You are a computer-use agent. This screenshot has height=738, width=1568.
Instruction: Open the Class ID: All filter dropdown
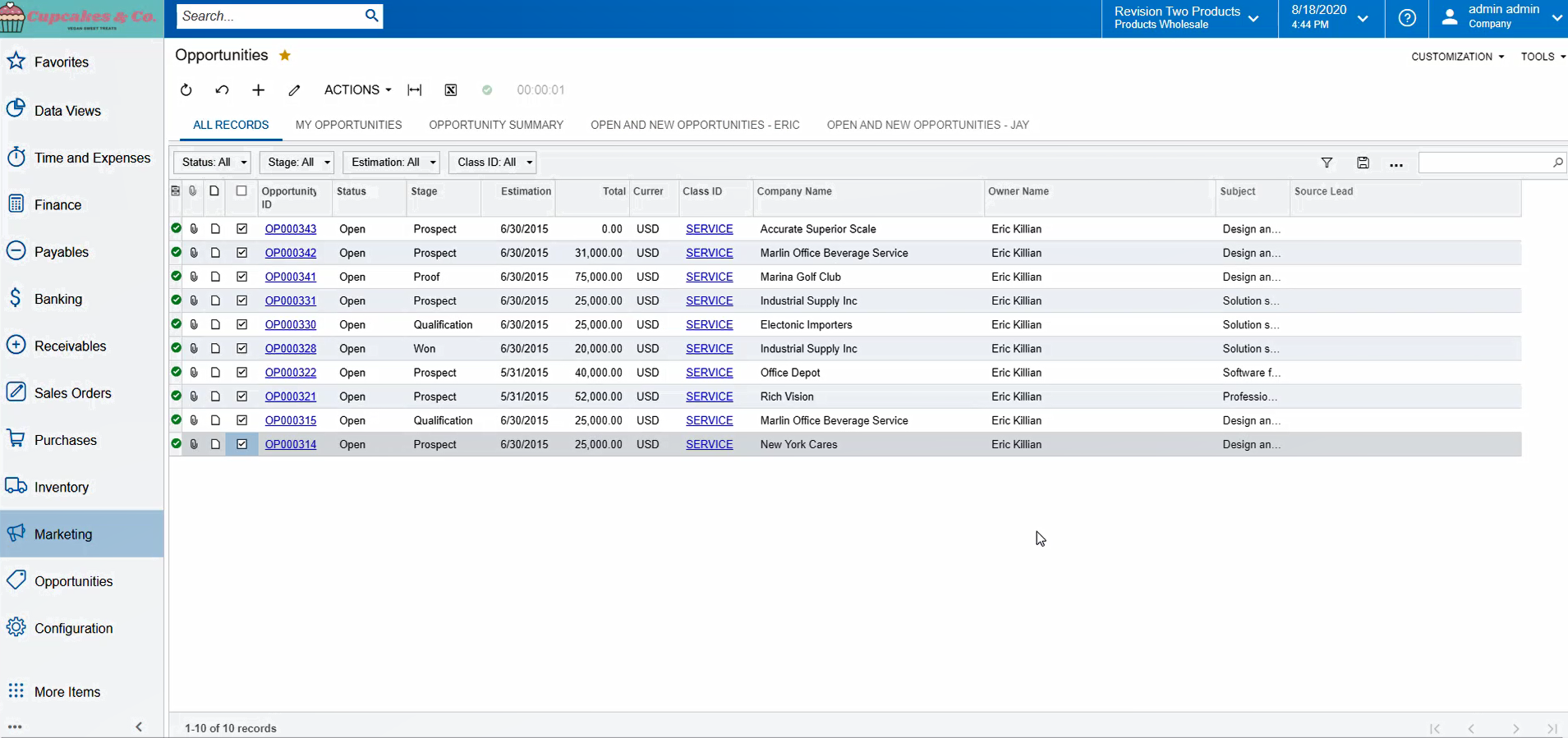[x=493, y=163]
